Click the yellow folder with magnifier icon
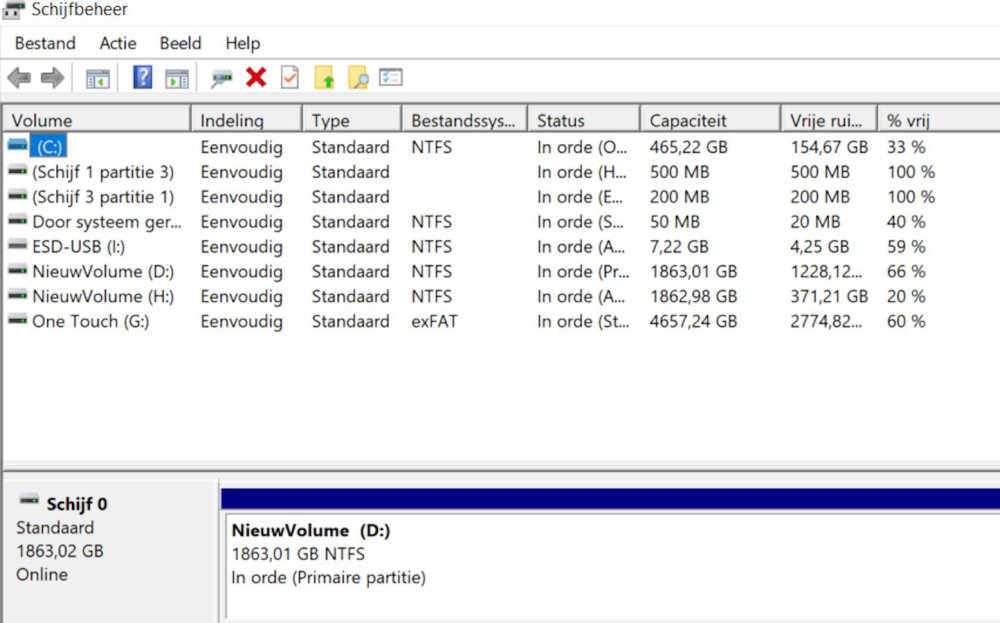This screenshot has width=1000, height=623. click(x=357, y=78)
